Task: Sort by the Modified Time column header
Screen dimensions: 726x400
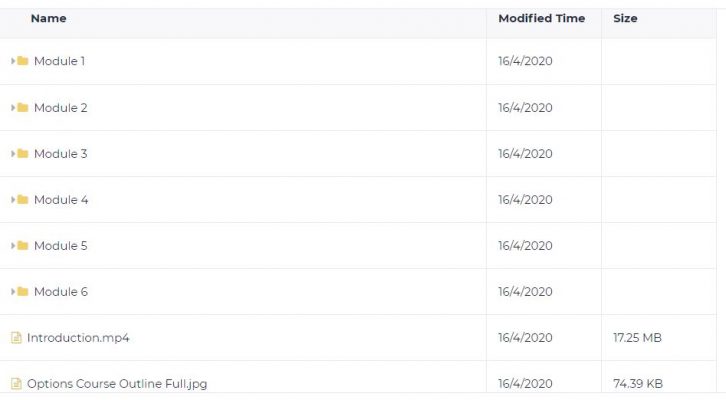Action: 542,19
